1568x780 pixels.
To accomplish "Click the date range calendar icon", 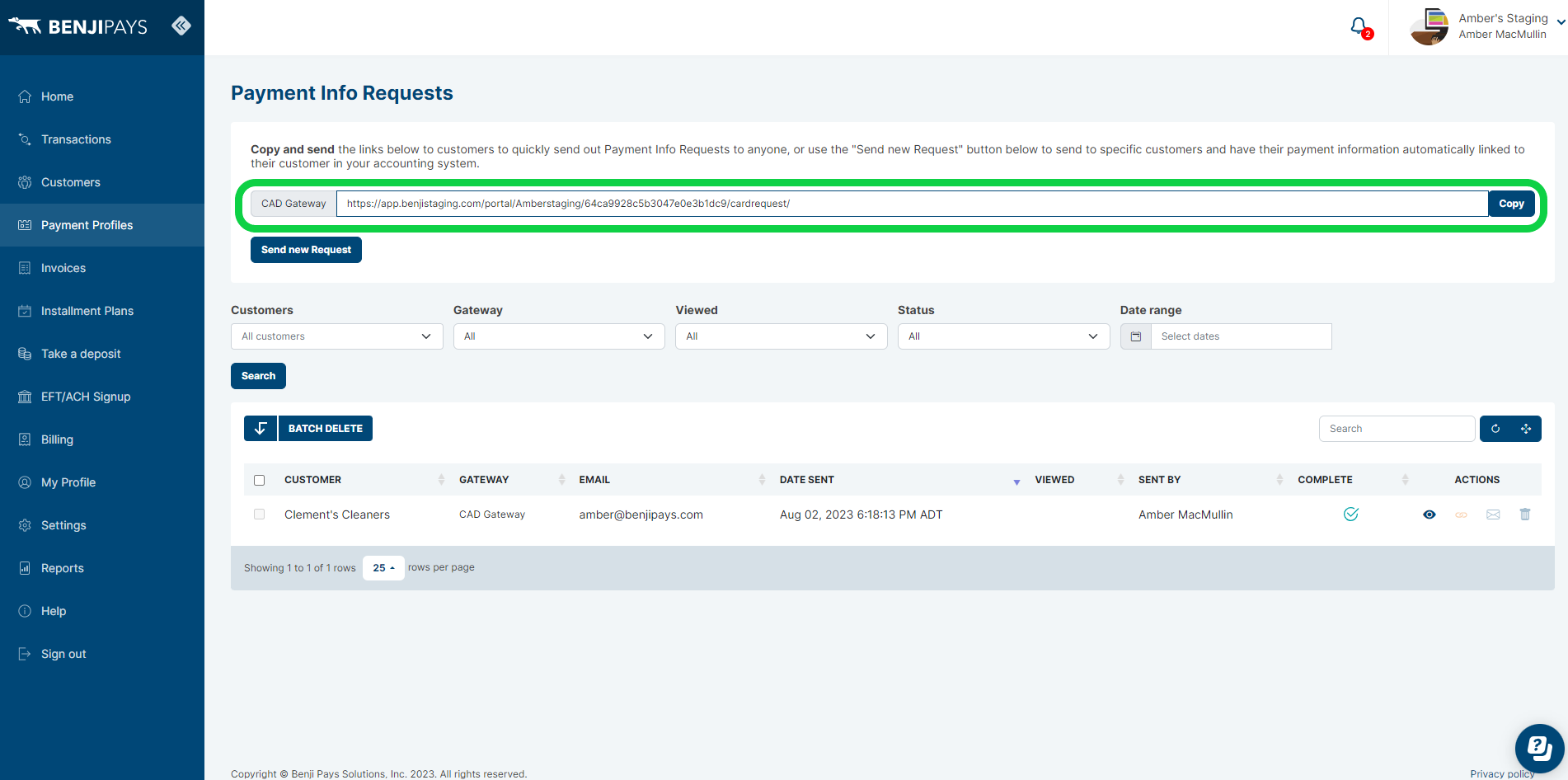I will 1136,336.
